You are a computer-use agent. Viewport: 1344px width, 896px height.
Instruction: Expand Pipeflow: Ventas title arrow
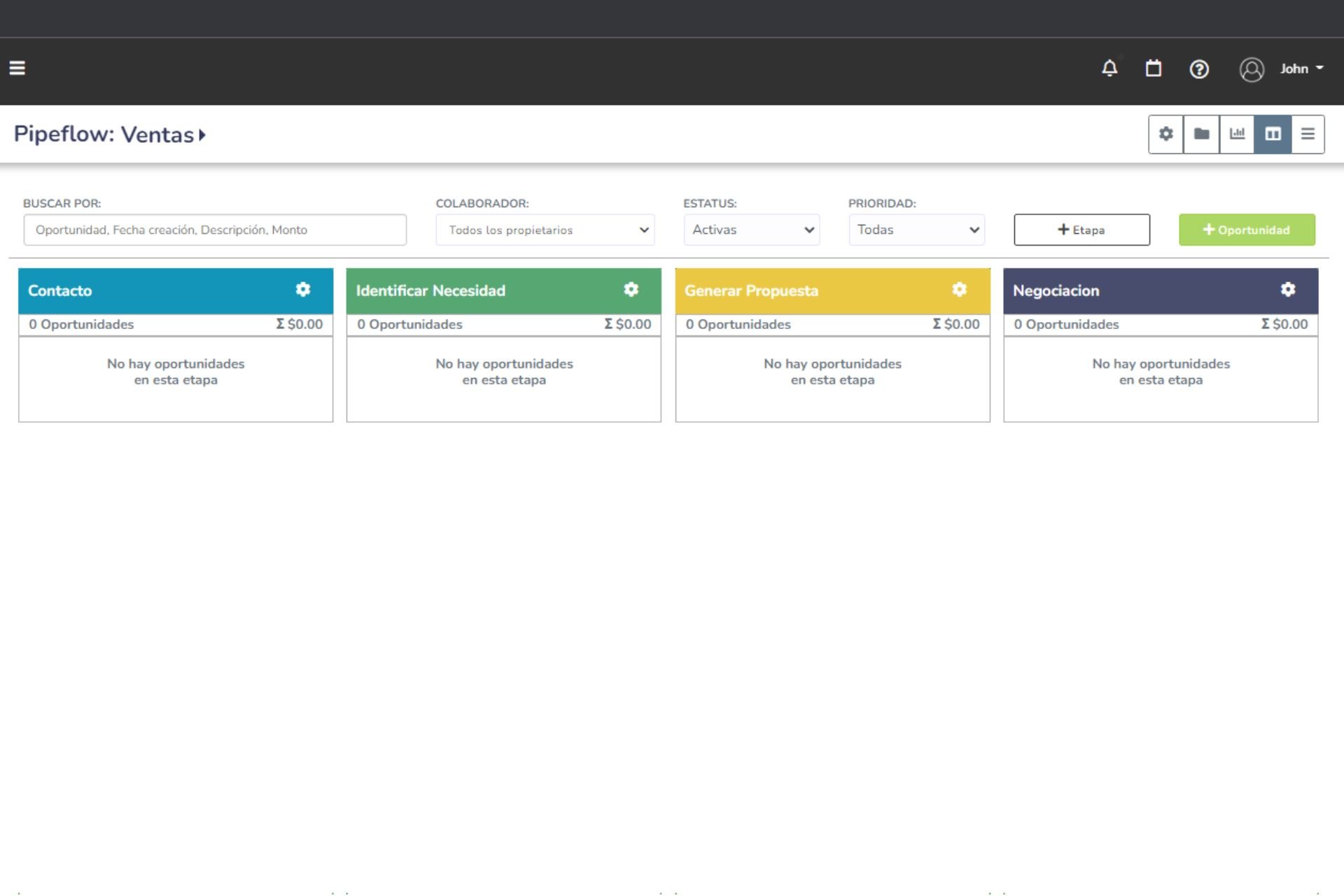202,134
